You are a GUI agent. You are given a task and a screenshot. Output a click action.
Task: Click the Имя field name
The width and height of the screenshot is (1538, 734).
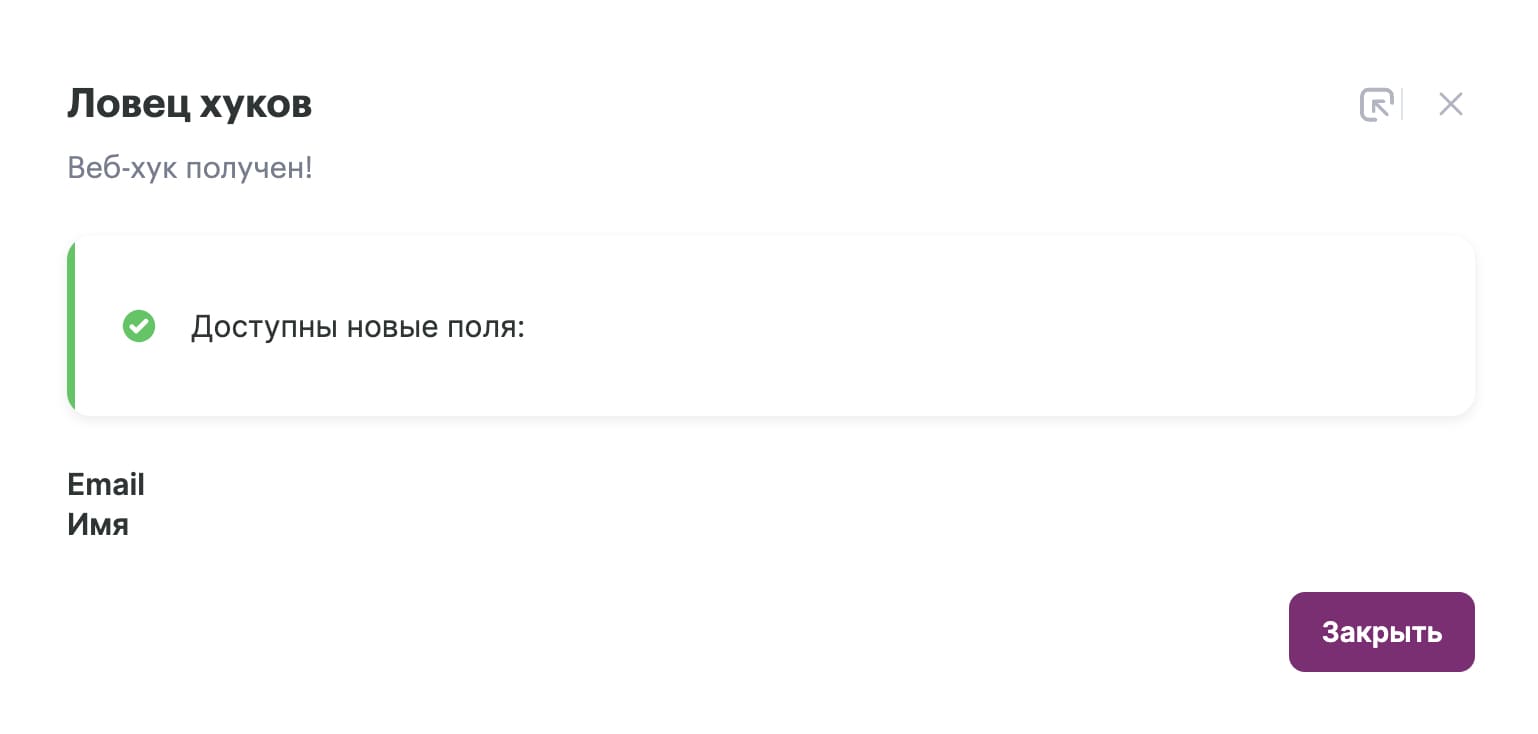[98, 524]
